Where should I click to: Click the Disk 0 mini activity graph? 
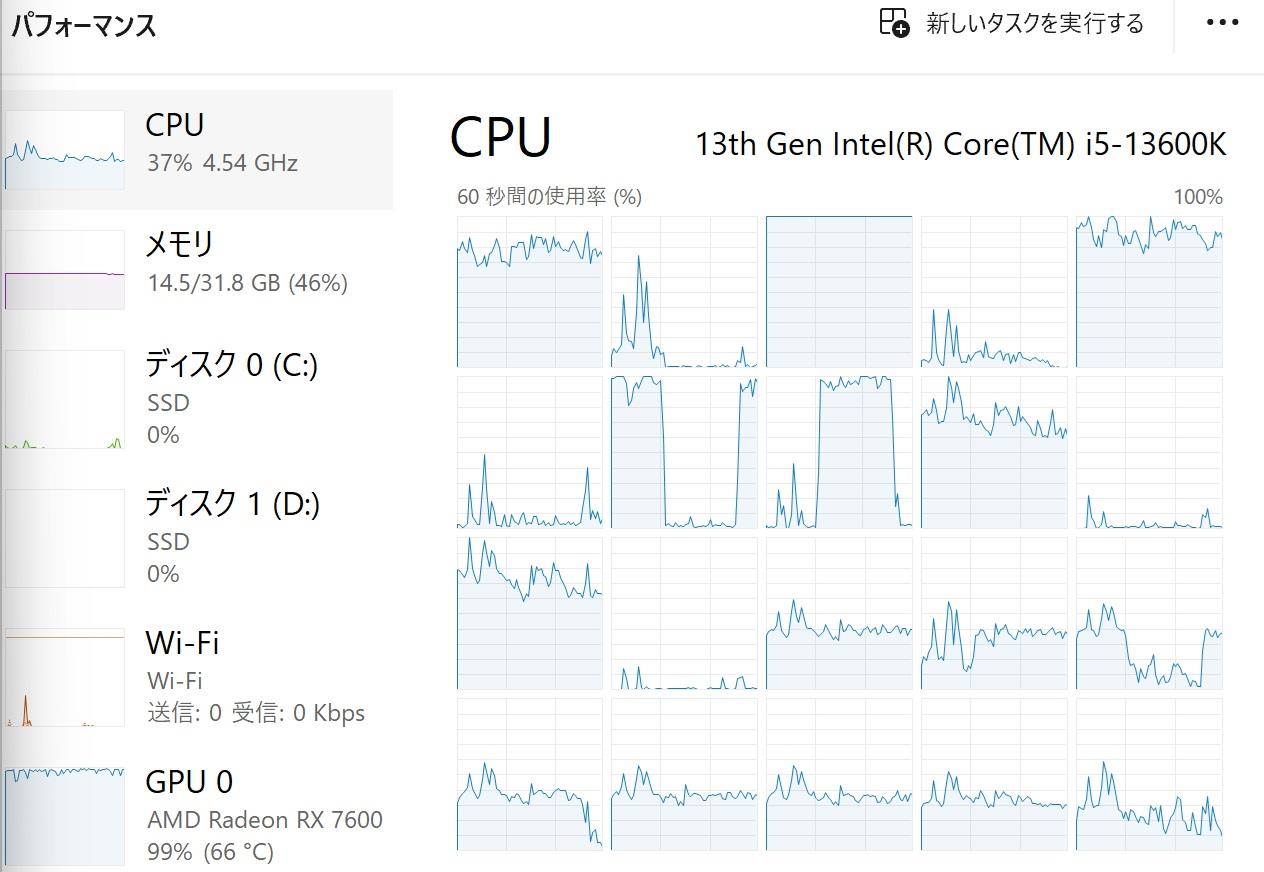click(65, 399)
